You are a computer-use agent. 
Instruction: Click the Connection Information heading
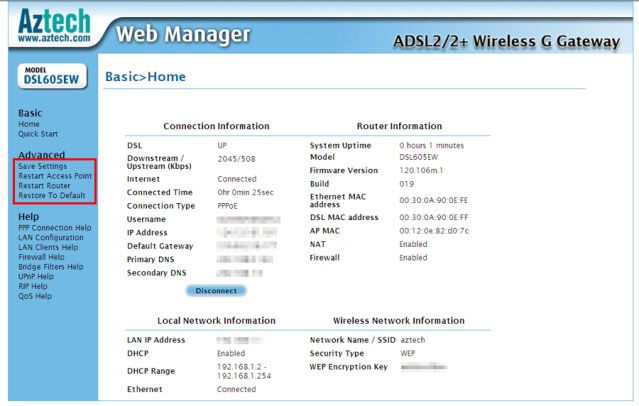(216, 126)
